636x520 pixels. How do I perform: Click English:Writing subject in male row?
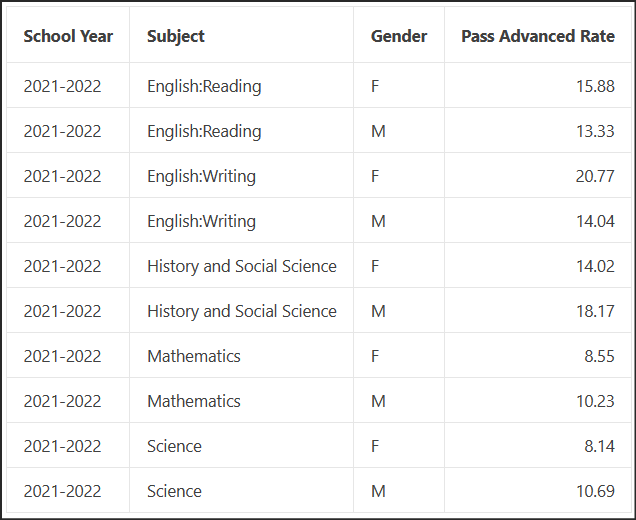[x=201, y=221]
